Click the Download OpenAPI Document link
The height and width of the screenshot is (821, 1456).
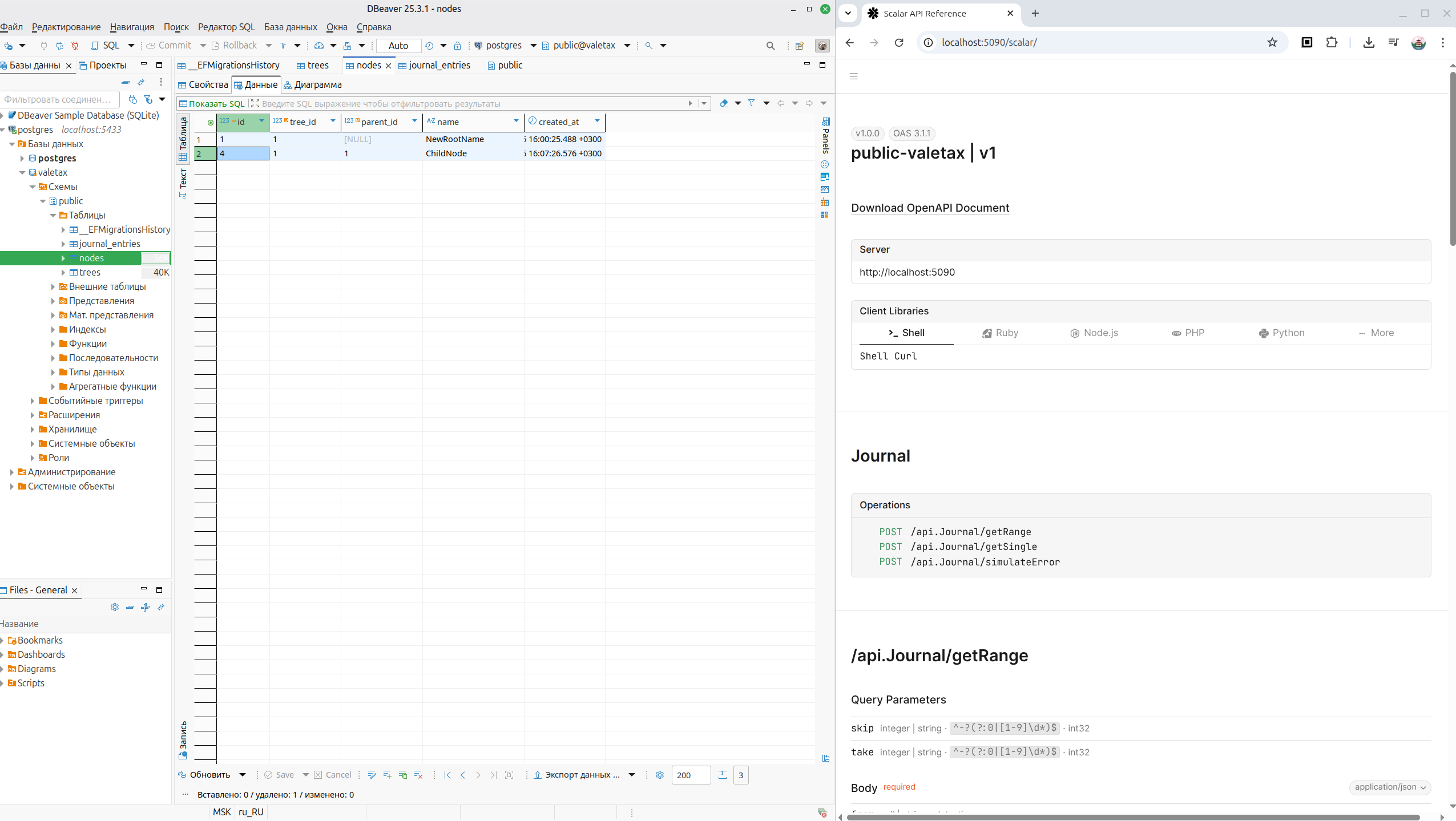[x=930, y=208]
